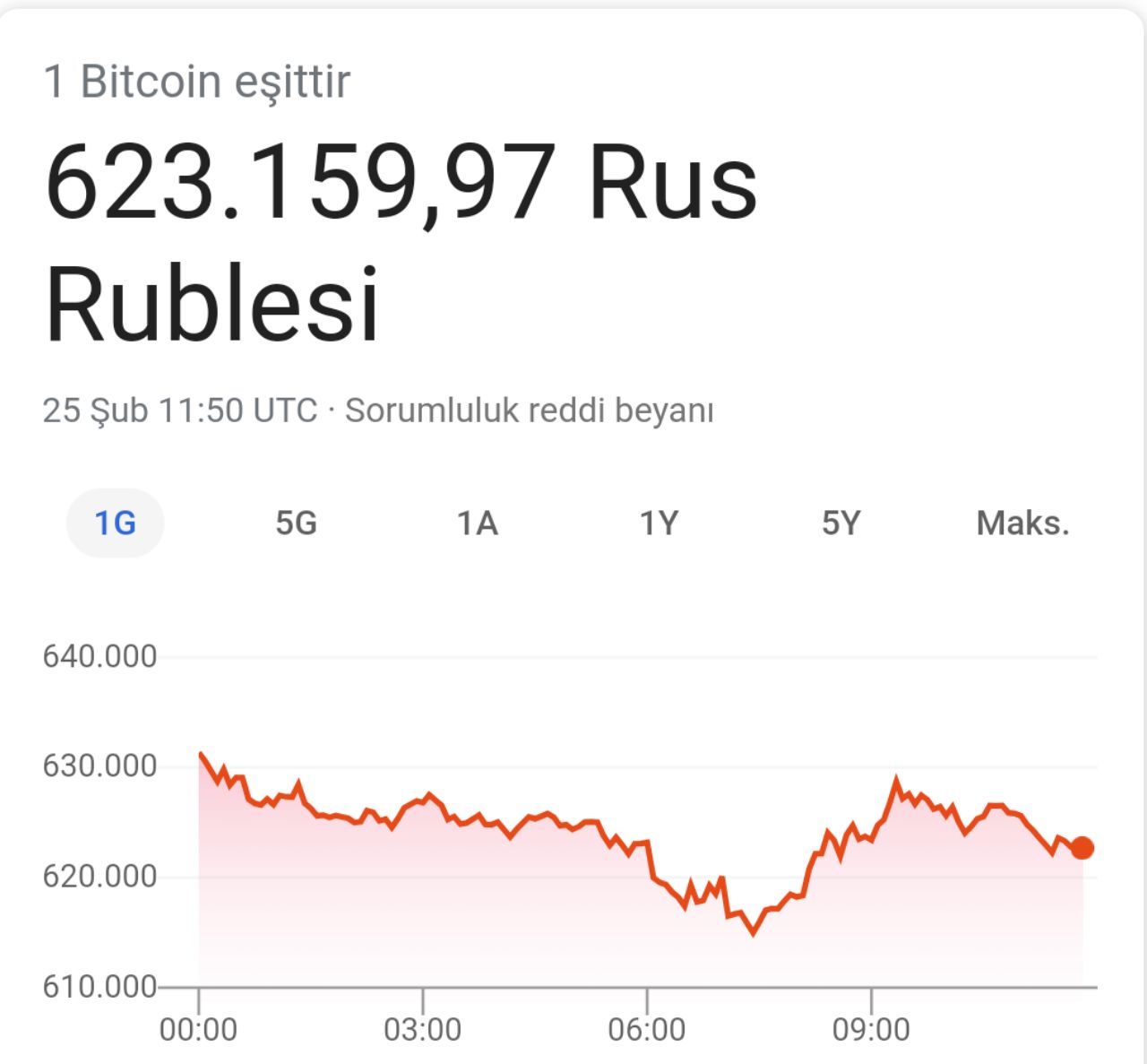Select the Maks. range tab
1147x1064 pixels.
pyautogui.click(x=1022, y=523)
